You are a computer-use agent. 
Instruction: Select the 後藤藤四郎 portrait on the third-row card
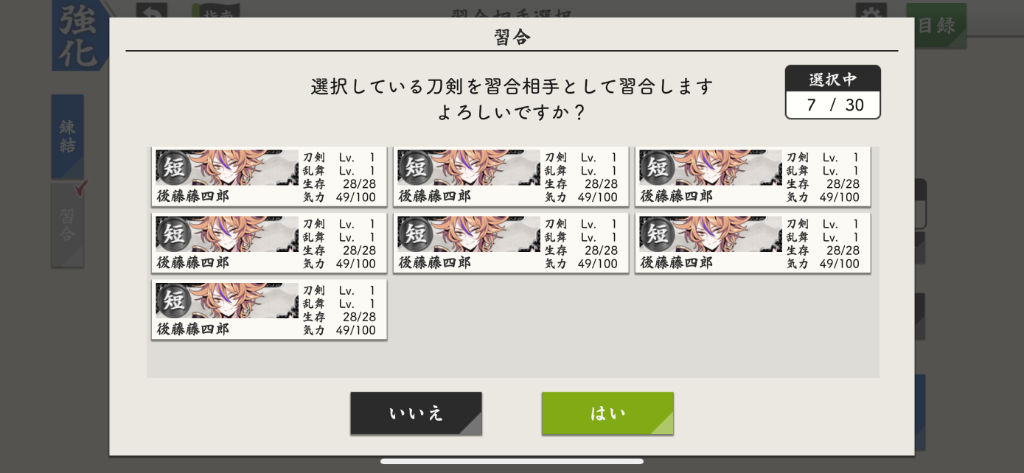[227, 301]
